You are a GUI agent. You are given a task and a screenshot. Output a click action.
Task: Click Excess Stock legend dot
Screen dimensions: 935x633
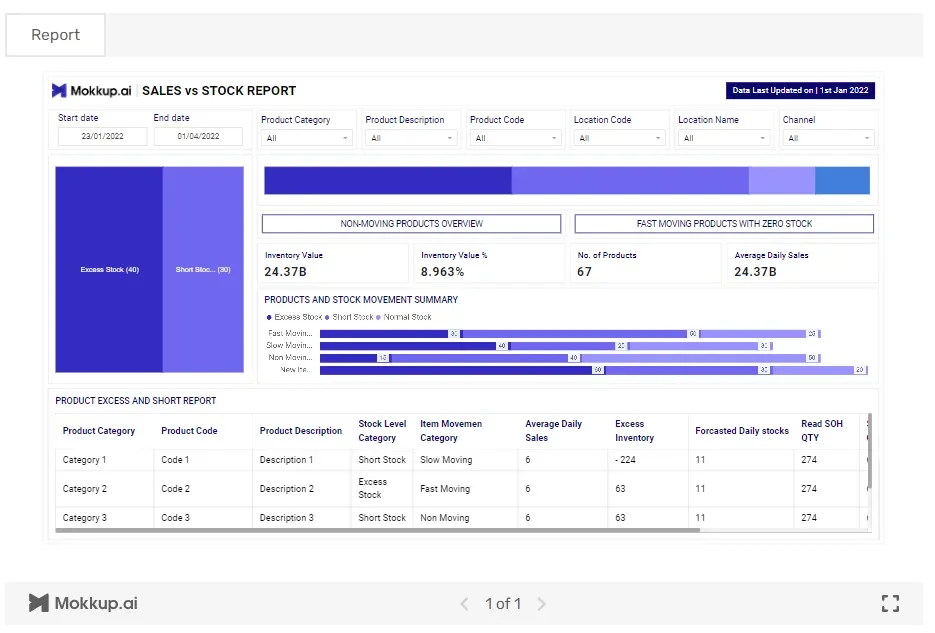[269, 317]
